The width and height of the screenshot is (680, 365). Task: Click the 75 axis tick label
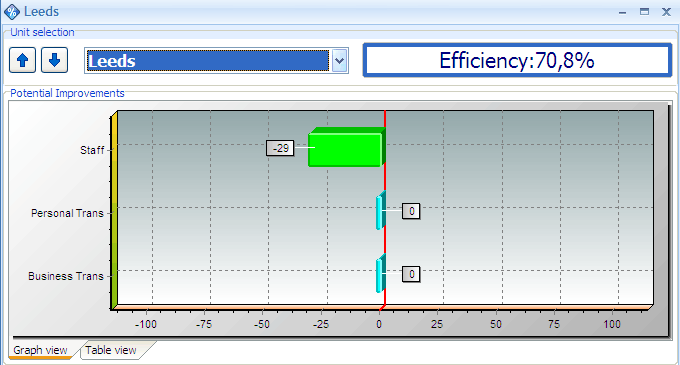coord(554,324)
